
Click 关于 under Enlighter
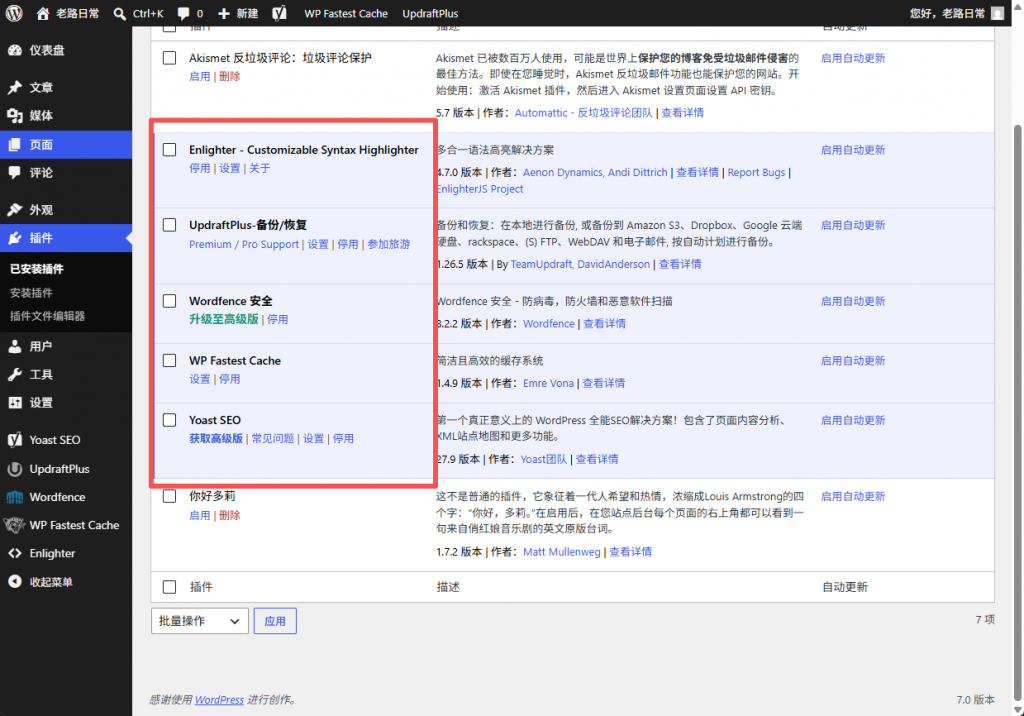259,169
